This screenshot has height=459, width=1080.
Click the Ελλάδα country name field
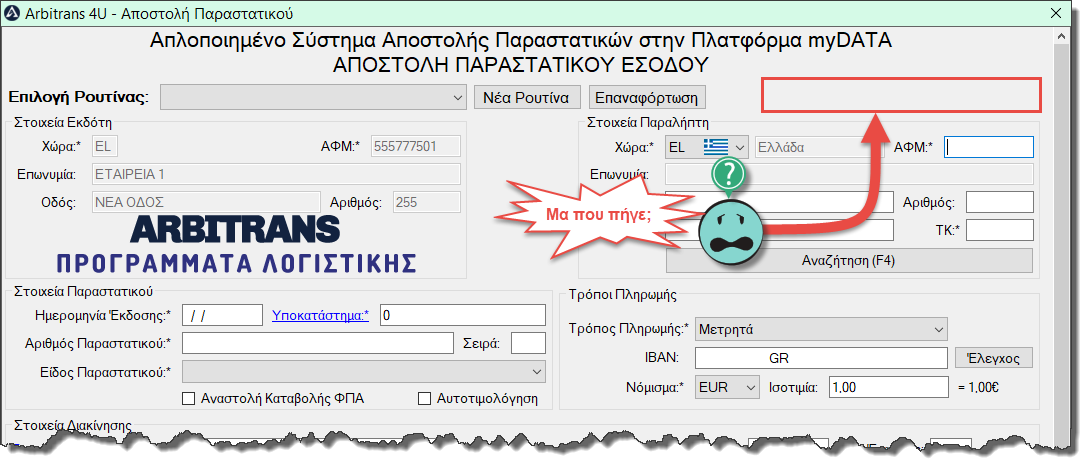tap(820, 147)
